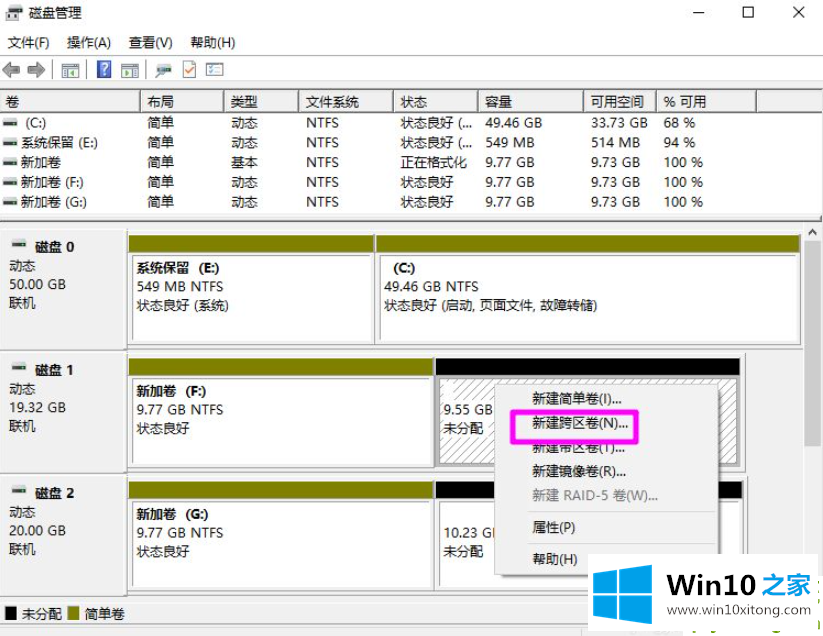Select the 新加卷 (G:) partition on disk 2
823x636 pixels.
coord(281,535)
